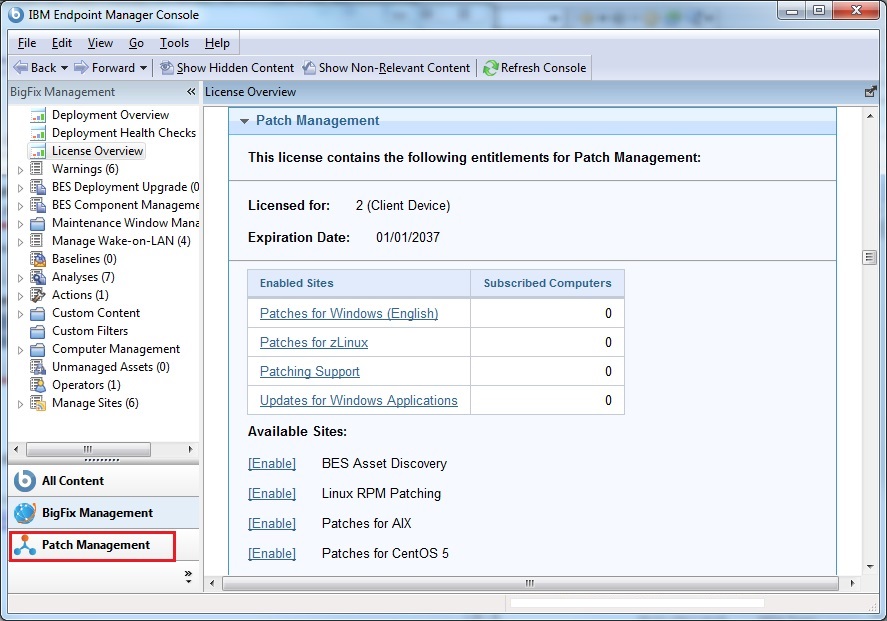Open the Edit menu
This screenshot has width=887, height=621.
62,43
